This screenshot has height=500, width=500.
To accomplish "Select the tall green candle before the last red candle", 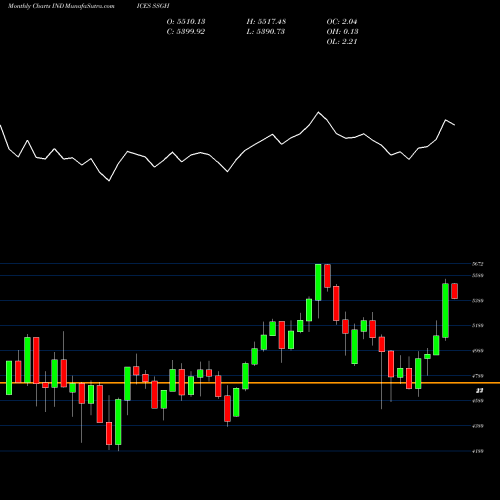I will (x=445, y=310).
